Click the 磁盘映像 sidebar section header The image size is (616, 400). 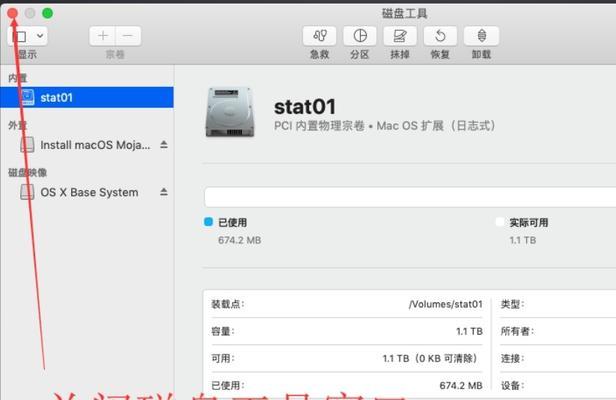[28, 172]
